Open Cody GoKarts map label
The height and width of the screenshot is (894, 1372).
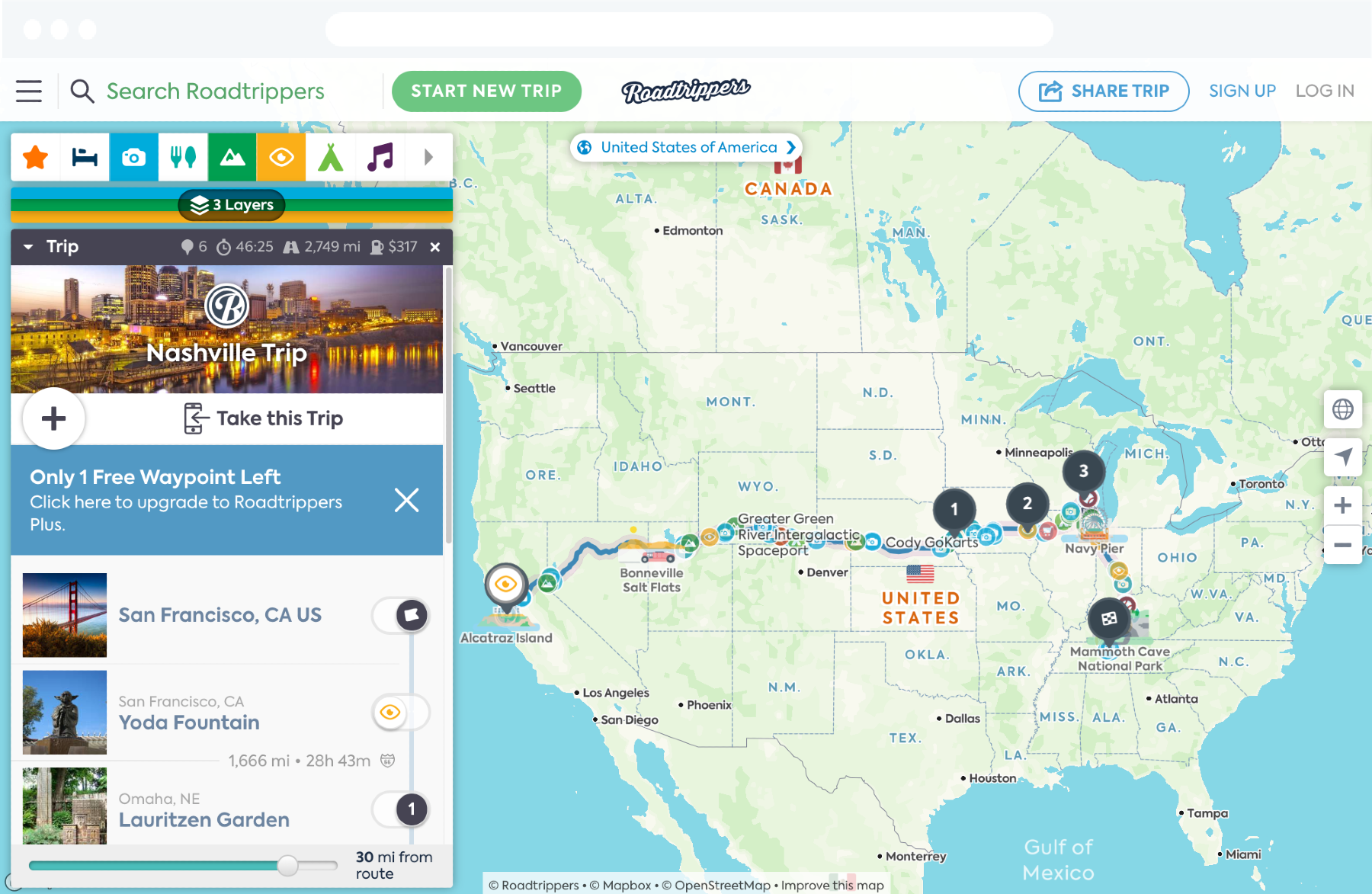931,543
